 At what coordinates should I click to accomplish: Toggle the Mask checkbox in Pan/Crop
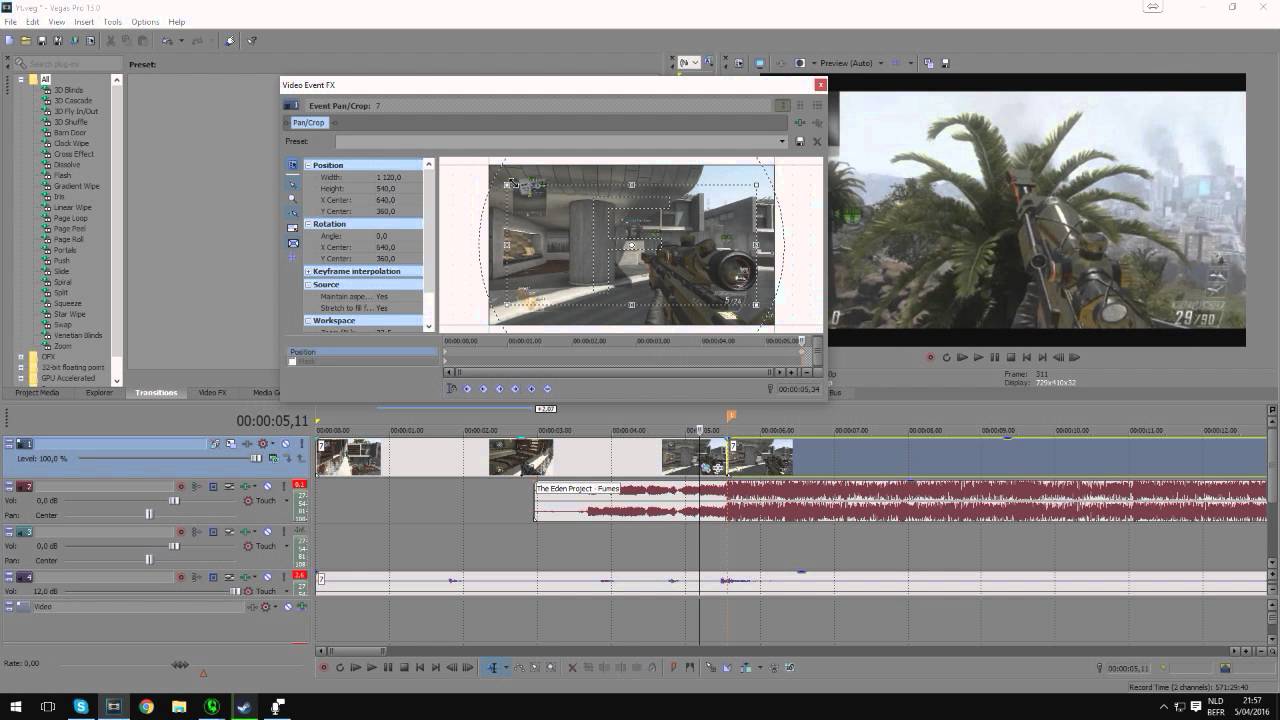(x=293, y=362)
